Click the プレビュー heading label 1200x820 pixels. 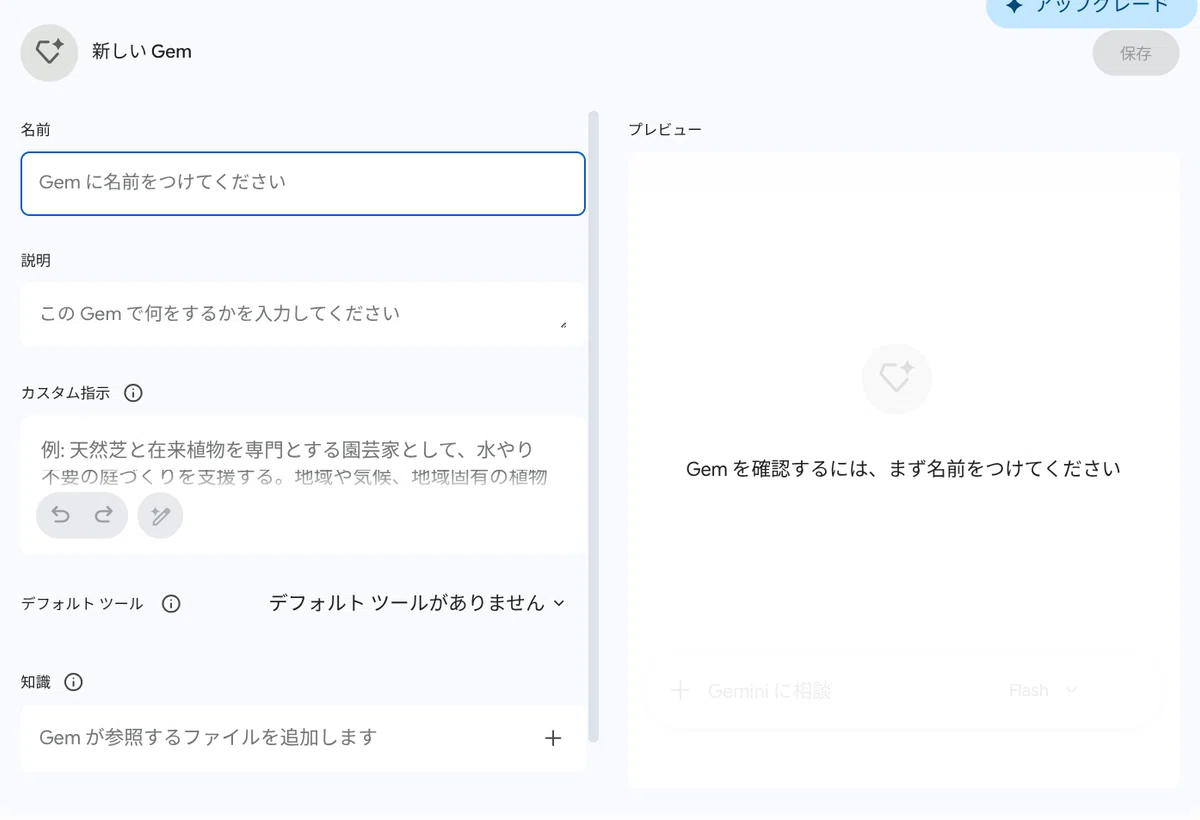tap(665, 130)
